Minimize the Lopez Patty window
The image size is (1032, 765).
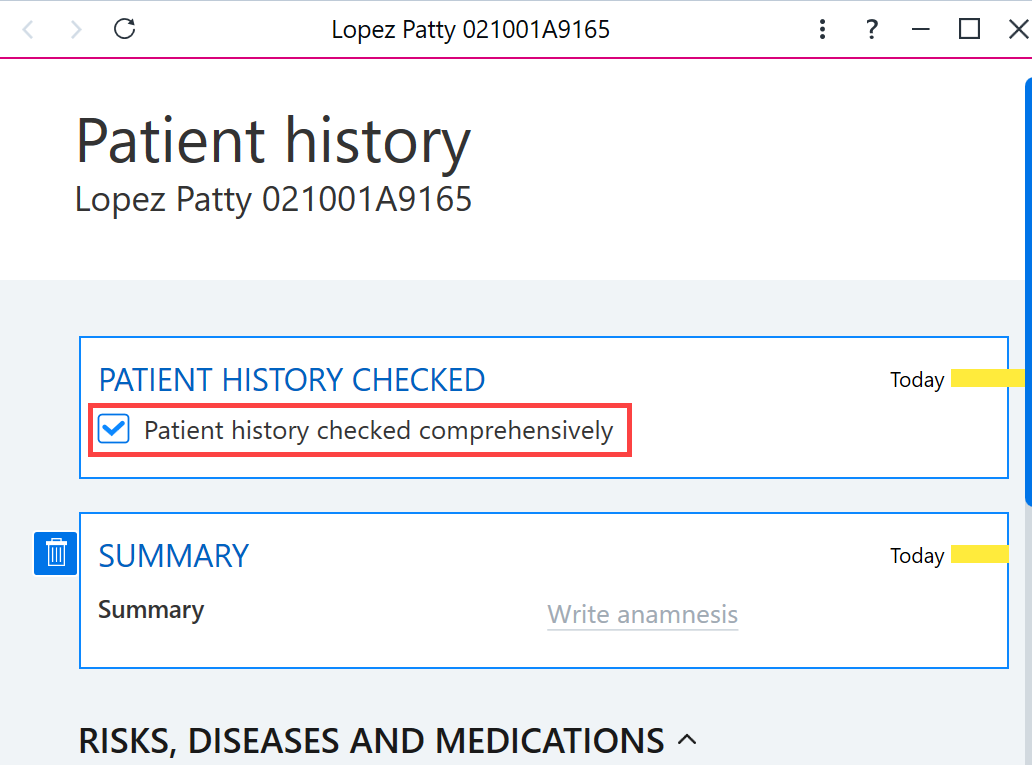pos(920,29)
